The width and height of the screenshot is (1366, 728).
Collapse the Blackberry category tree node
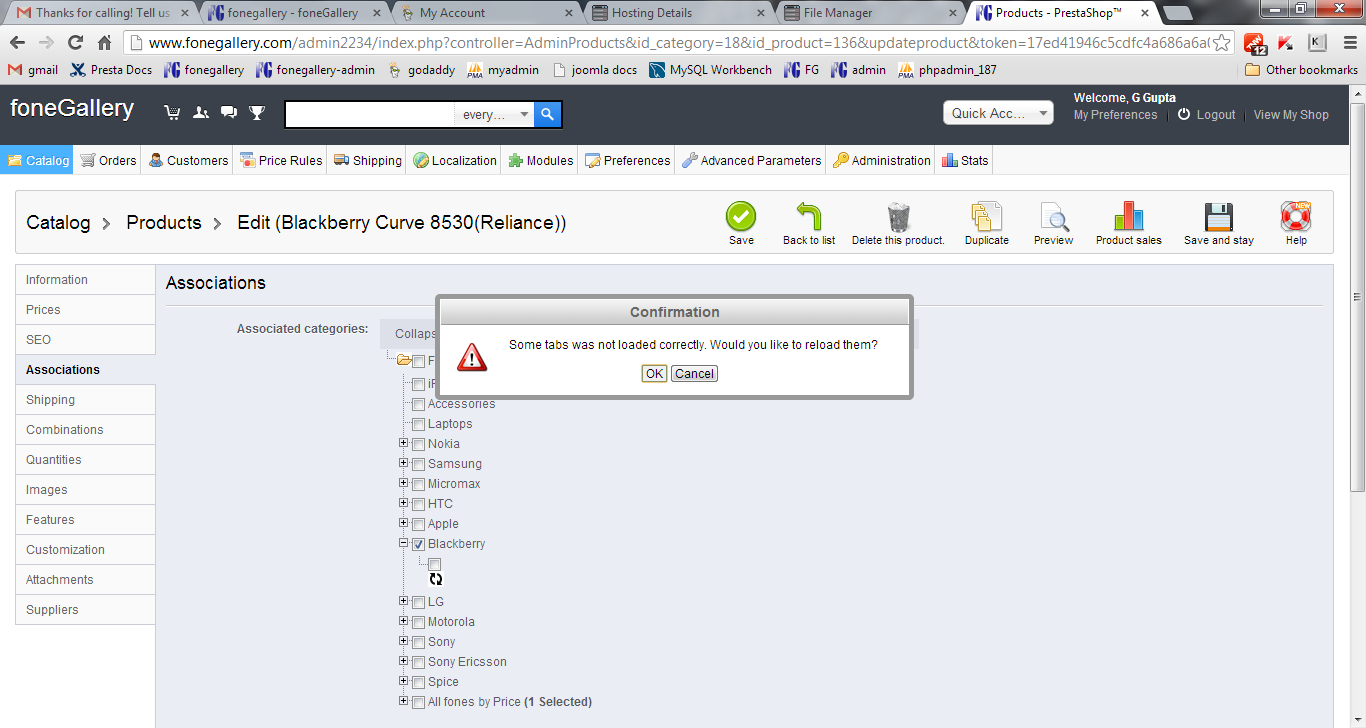[404, 543]
